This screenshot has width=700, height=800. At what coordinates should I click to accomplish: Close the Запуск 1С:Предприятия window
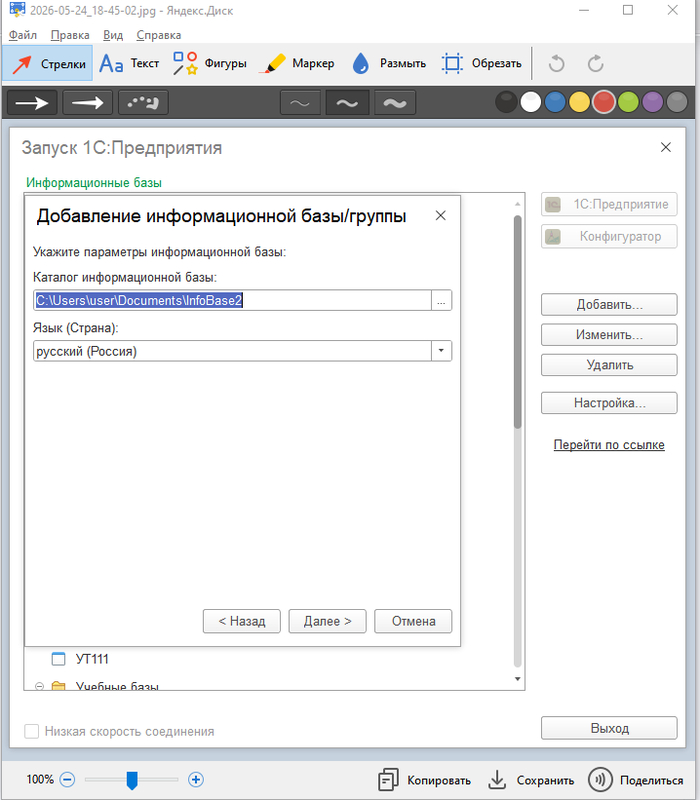(x=666, y=147)
